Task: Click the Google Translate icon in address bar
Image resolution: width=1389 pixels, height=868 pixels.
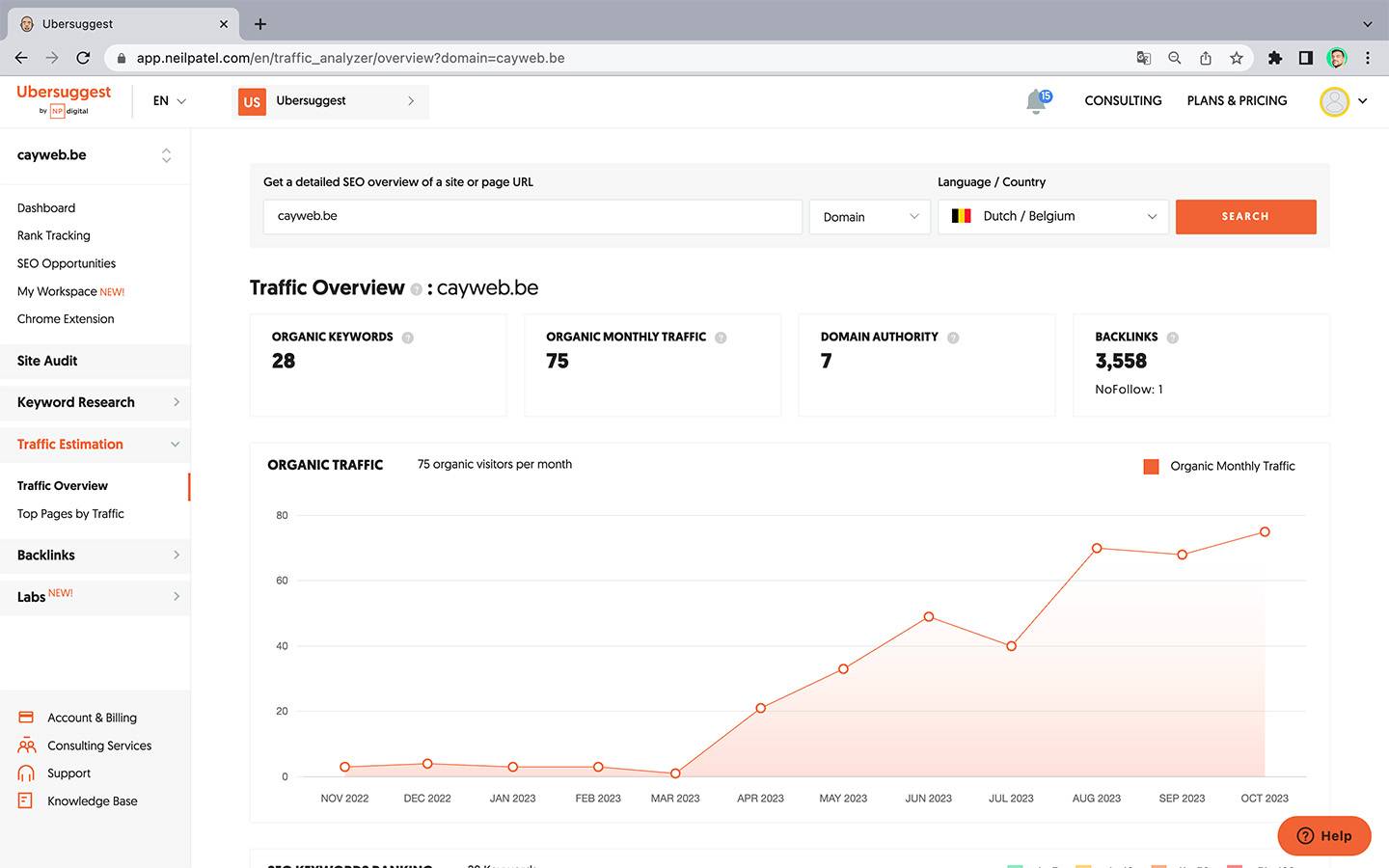Action: coord(1144,58)
